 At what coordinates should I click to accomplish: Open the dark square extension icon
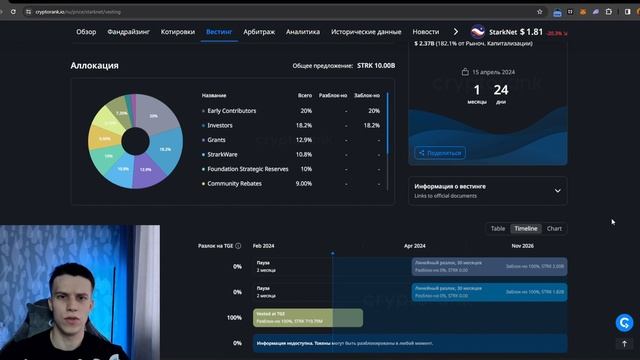pyautogui.click(x=570, y=12)
